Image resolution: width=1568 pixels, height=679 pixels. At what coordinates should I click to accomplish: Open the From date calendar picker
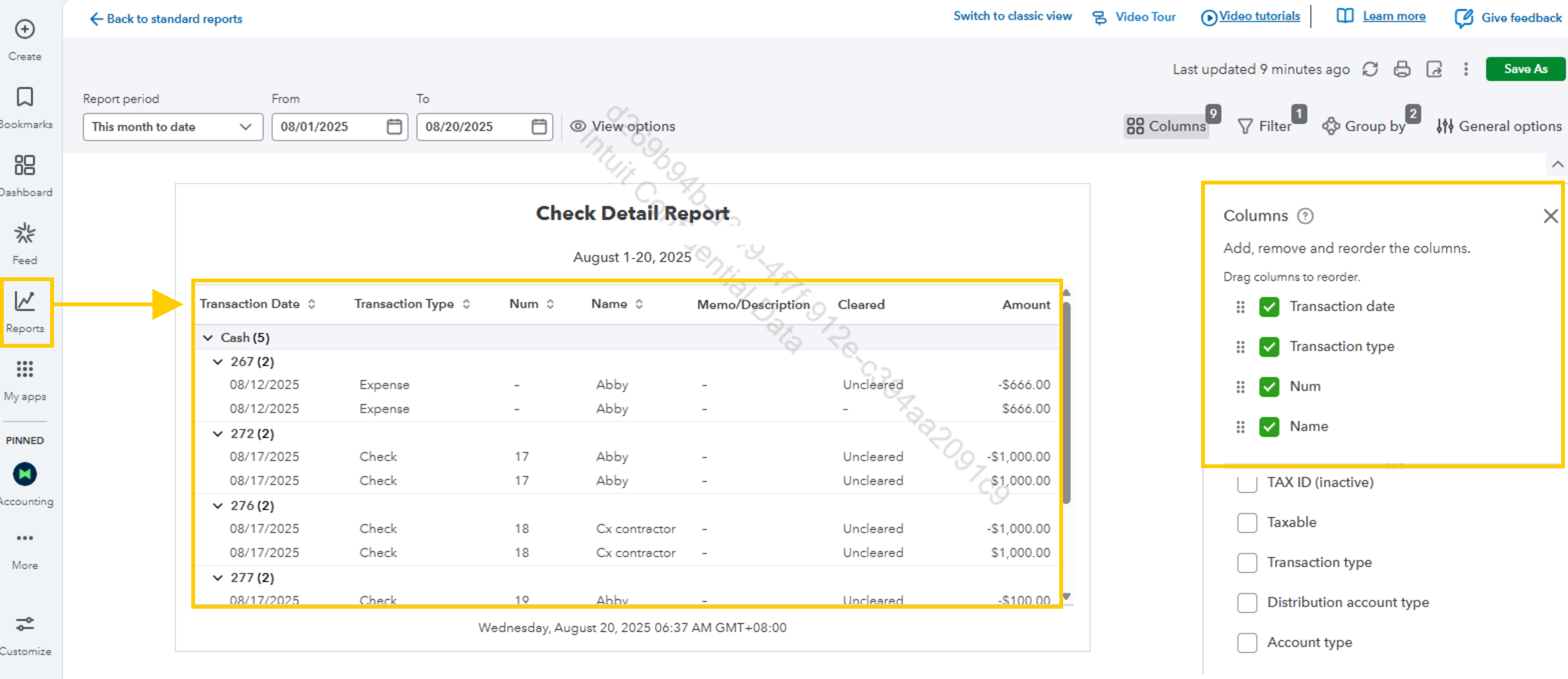point(394,127)
